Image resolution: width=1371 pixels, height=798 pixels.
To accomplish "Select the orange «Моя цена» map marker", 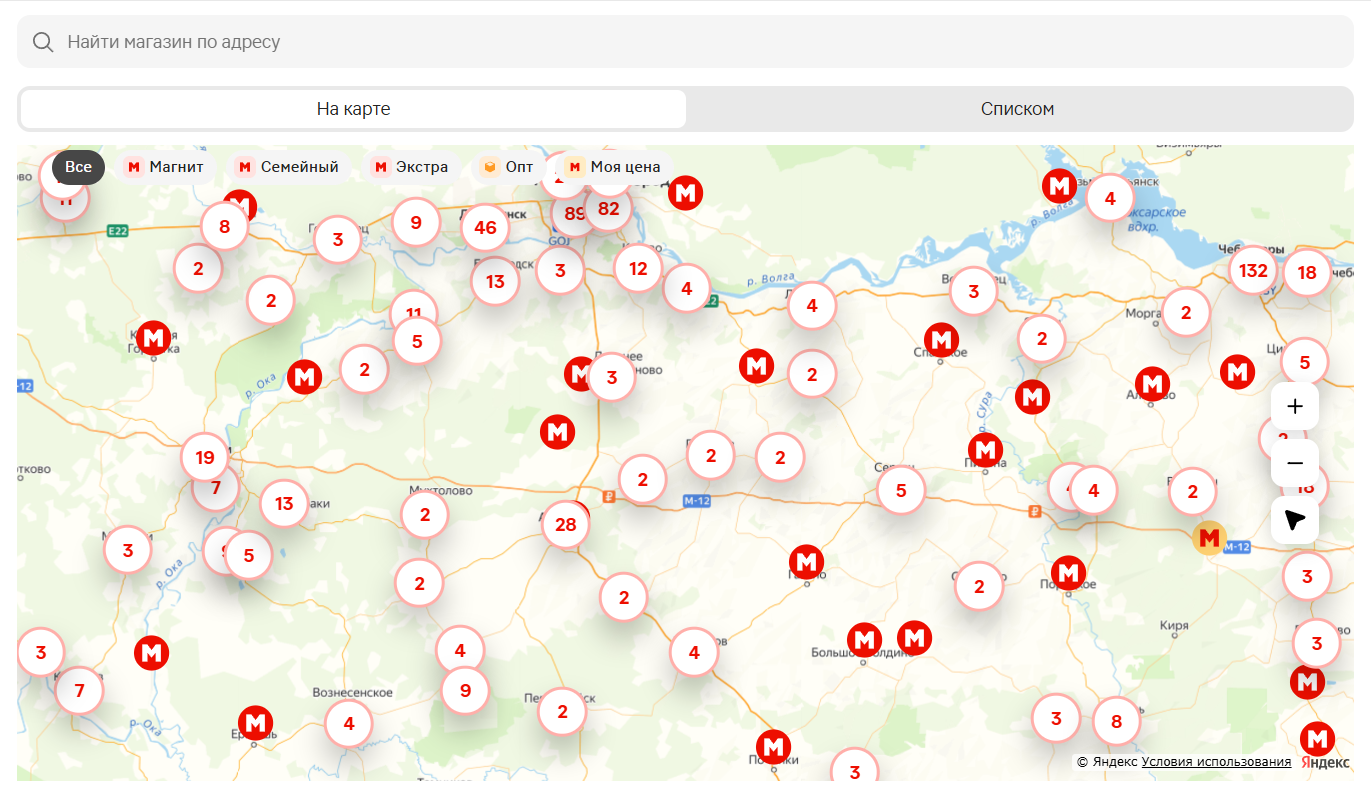I will 1209,538.
